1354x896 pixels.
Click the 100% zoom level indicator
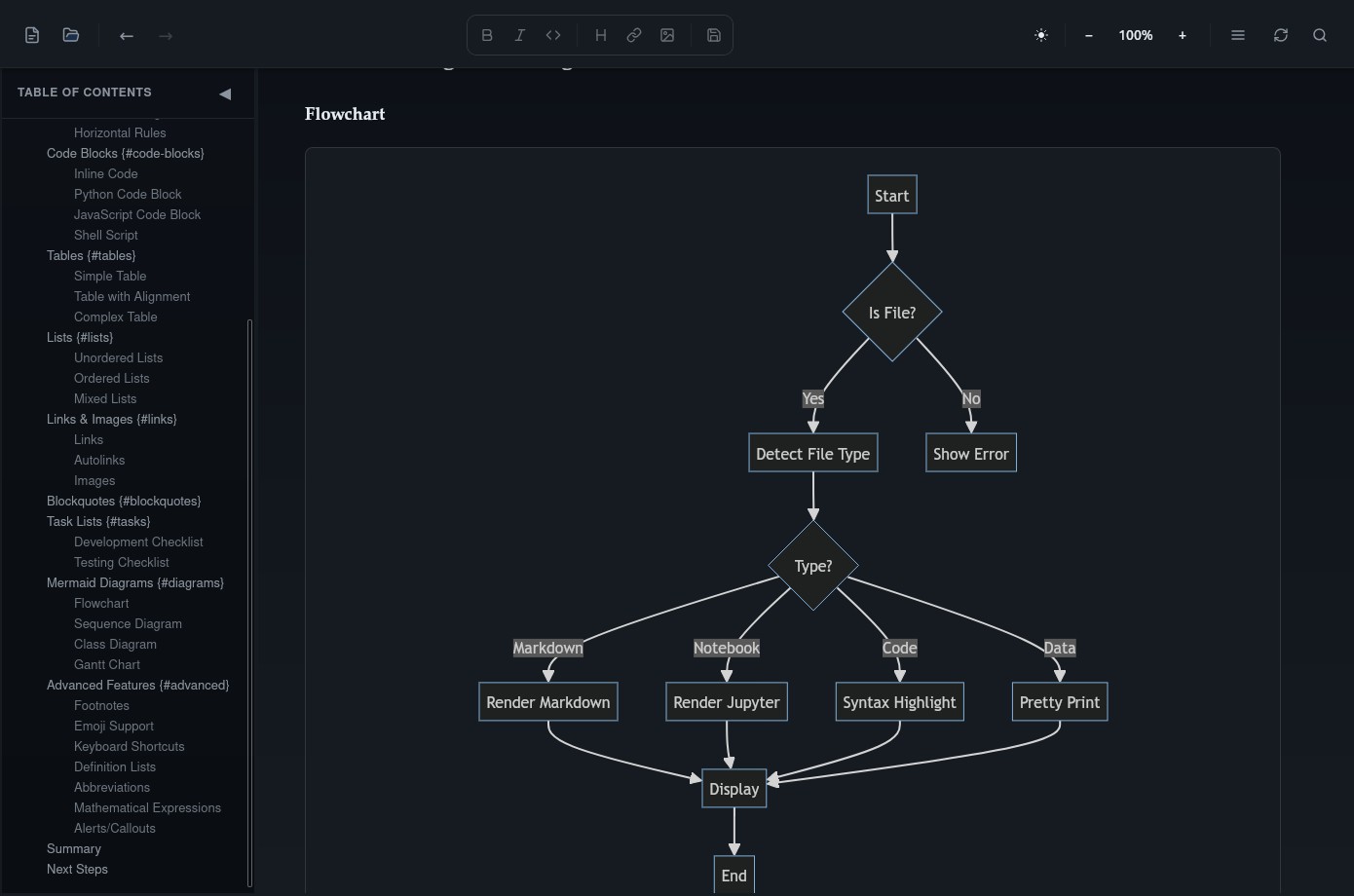(1136, 35)
